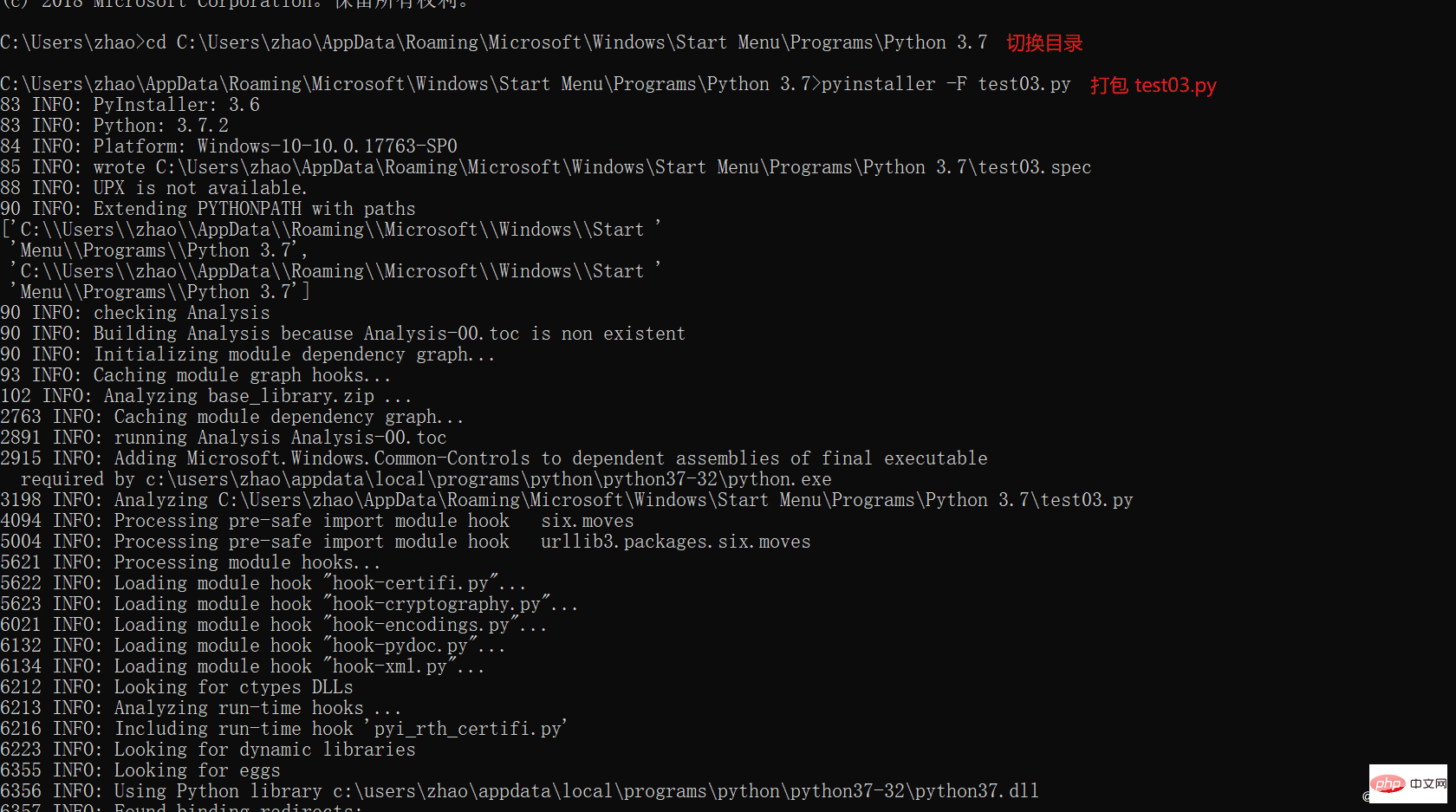Click the hook-certifi.py text
This screenshot has width=1456, height=812.
pos(410,583)
